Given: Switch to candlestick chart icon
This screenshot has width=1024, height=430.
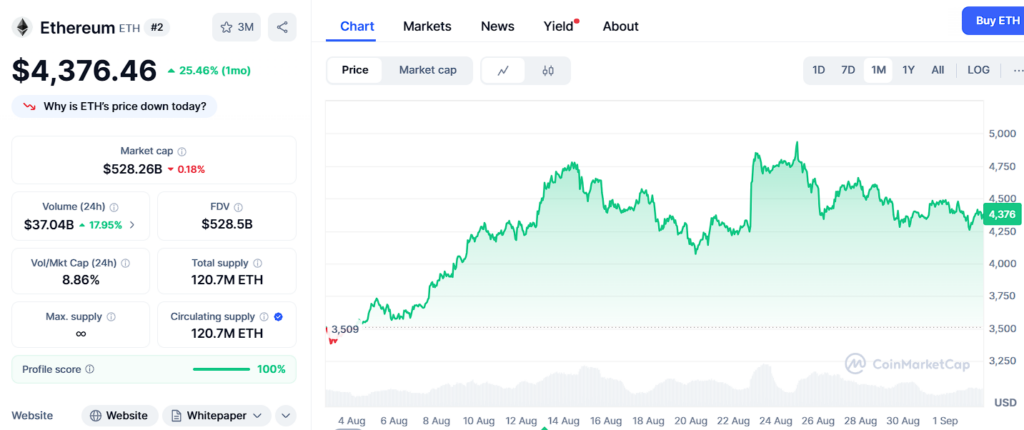Looking at the screenshot, I should tap(548, 70).
